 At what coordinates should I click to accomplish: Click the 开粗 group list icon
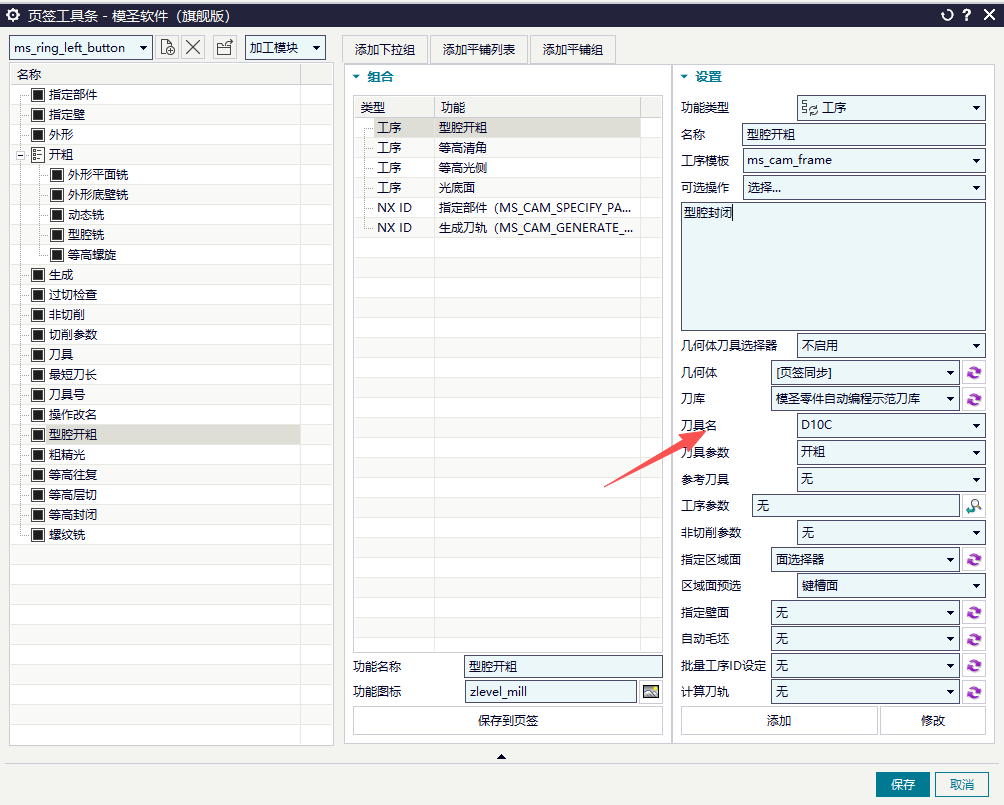click(38, 154)
